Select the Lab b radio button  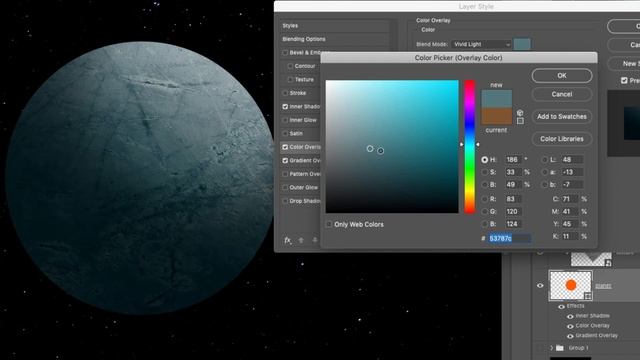(x=544, y=185)
